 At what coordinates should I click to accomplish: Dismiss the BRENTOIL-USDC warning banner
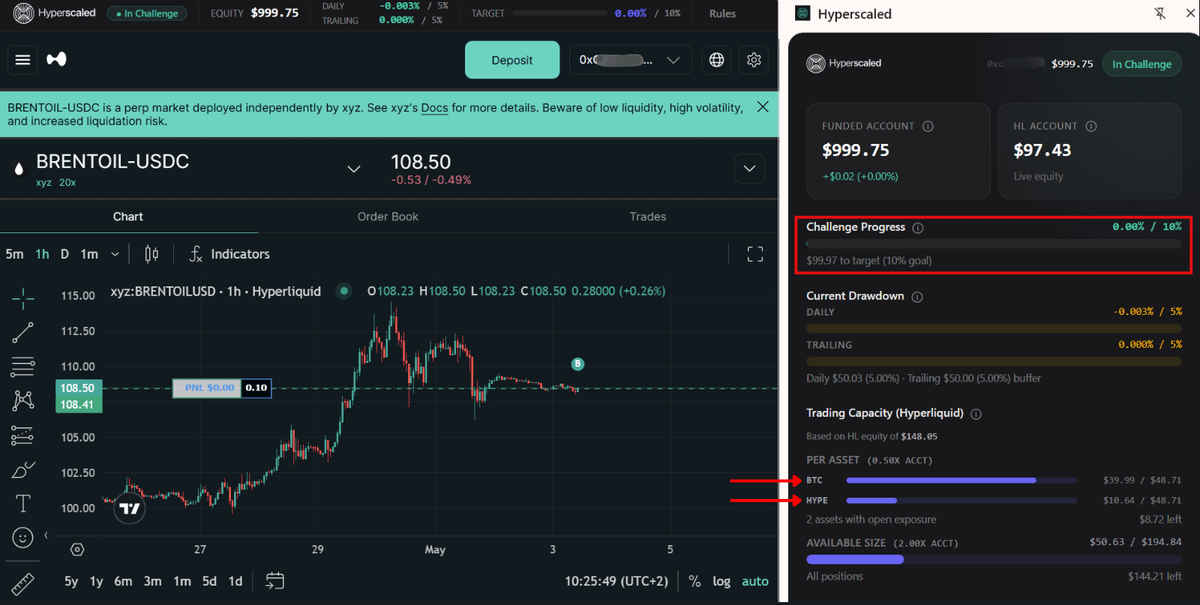[x=763, y=106]
